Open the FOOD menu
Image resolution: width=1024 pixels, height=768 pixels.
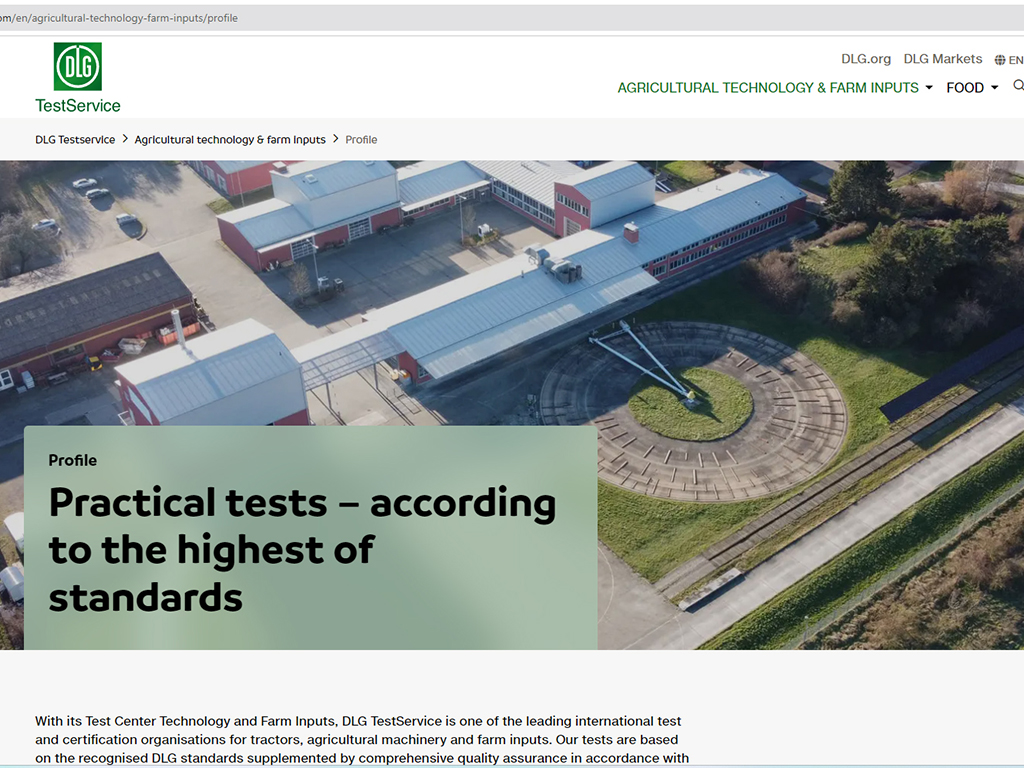(964, 88)
